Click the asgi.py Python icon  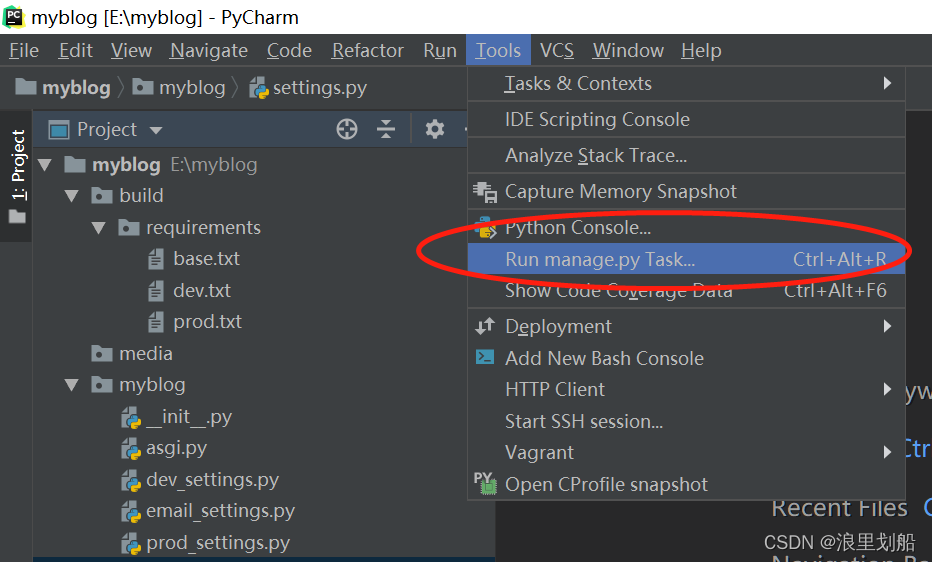point(131,449)
